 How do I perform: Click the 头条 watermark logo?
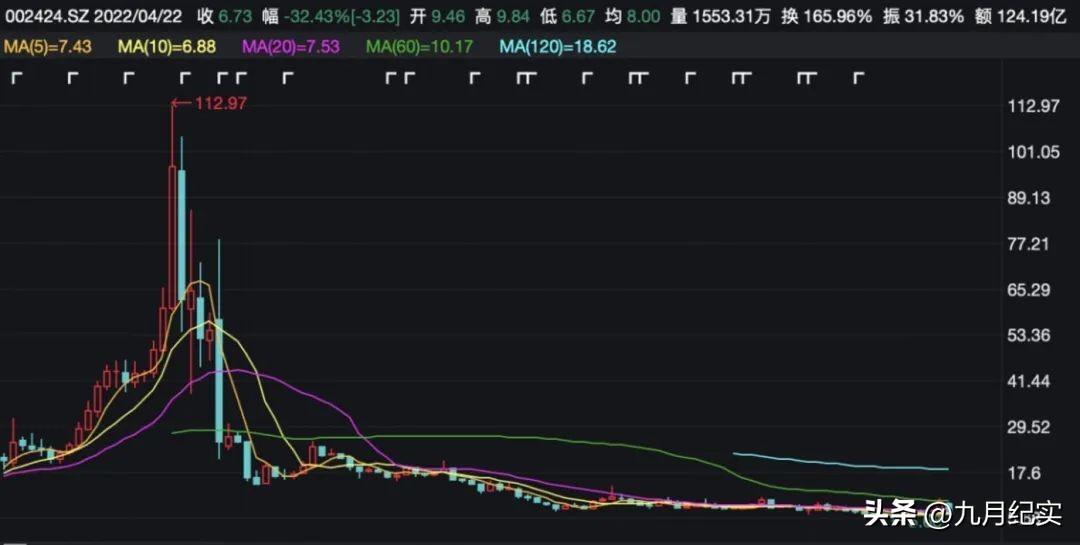click(890, 515)
